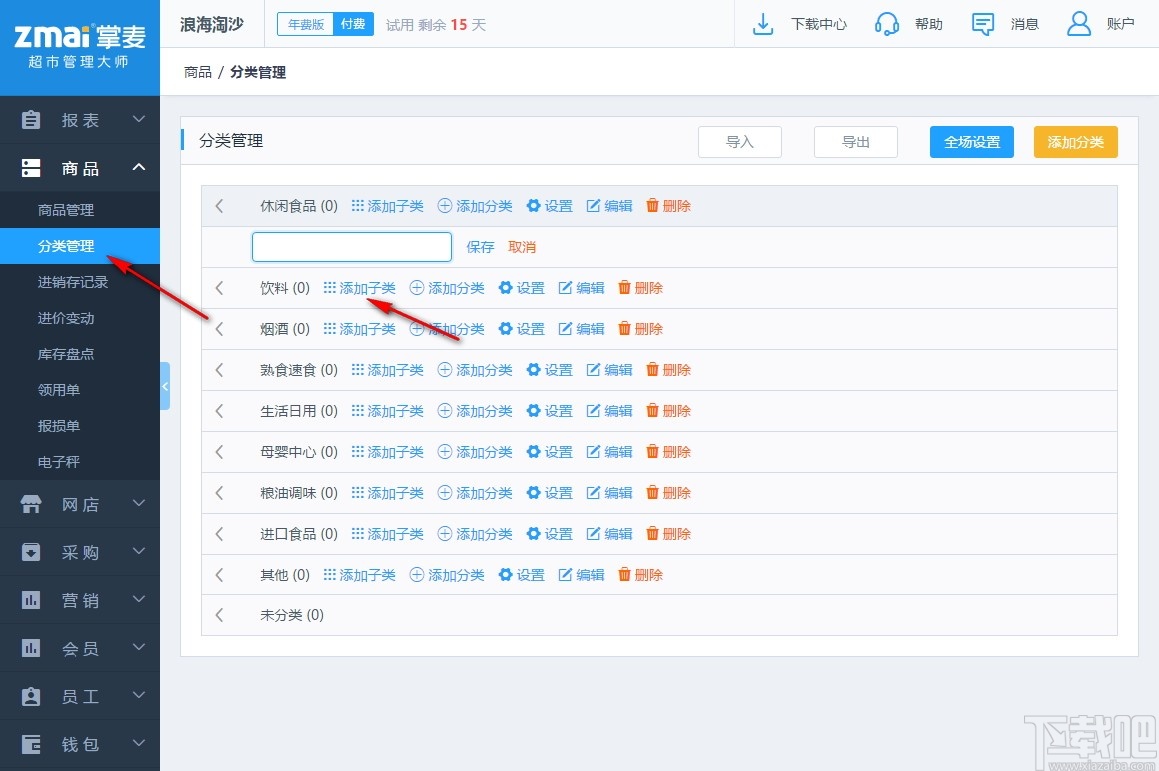
Task: Click the 钱包 wallet icon in sidebar
Action: click(31, 744)
